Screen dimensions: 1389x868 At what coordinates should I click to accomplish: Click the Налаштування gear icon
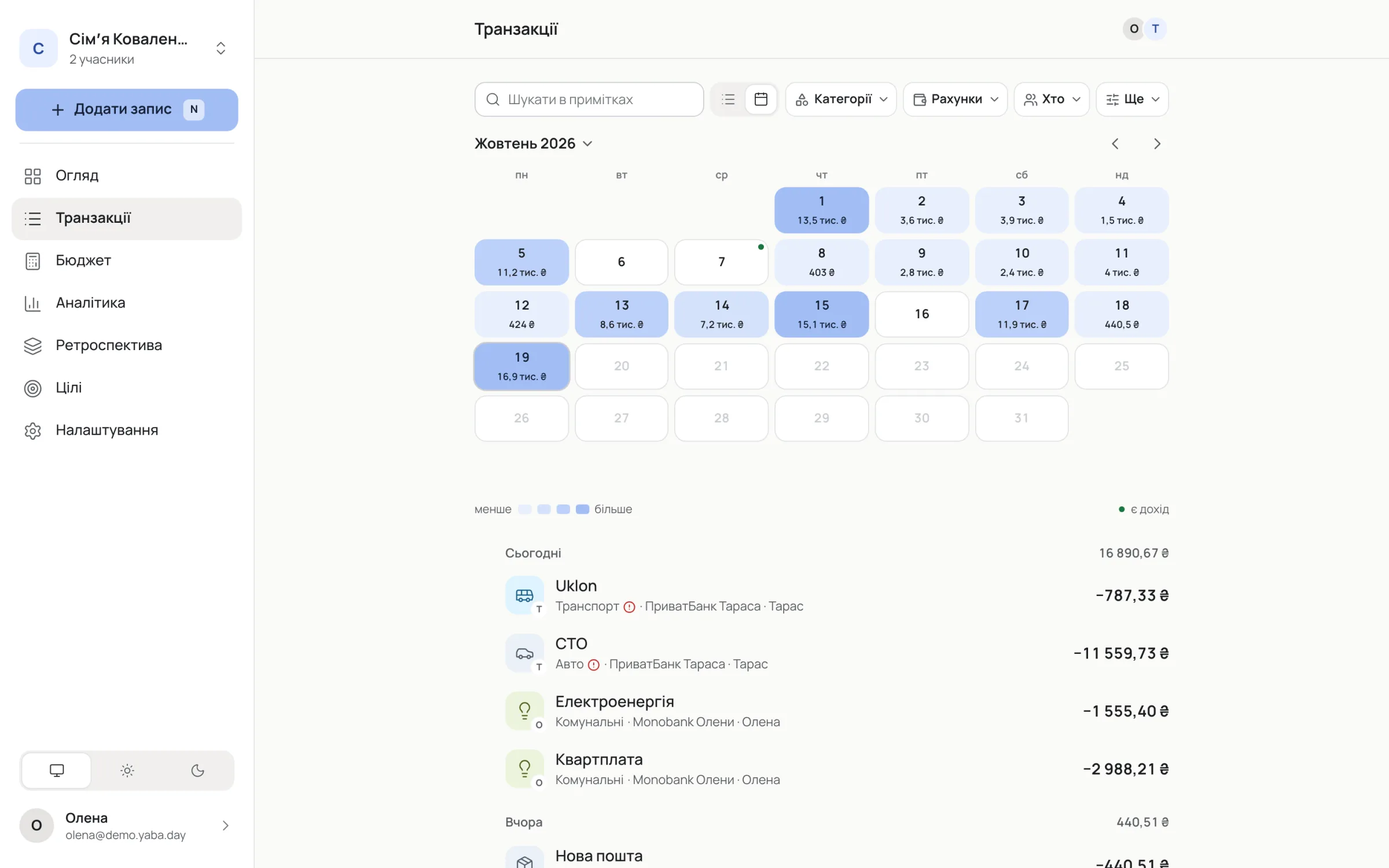click(32, 431)
